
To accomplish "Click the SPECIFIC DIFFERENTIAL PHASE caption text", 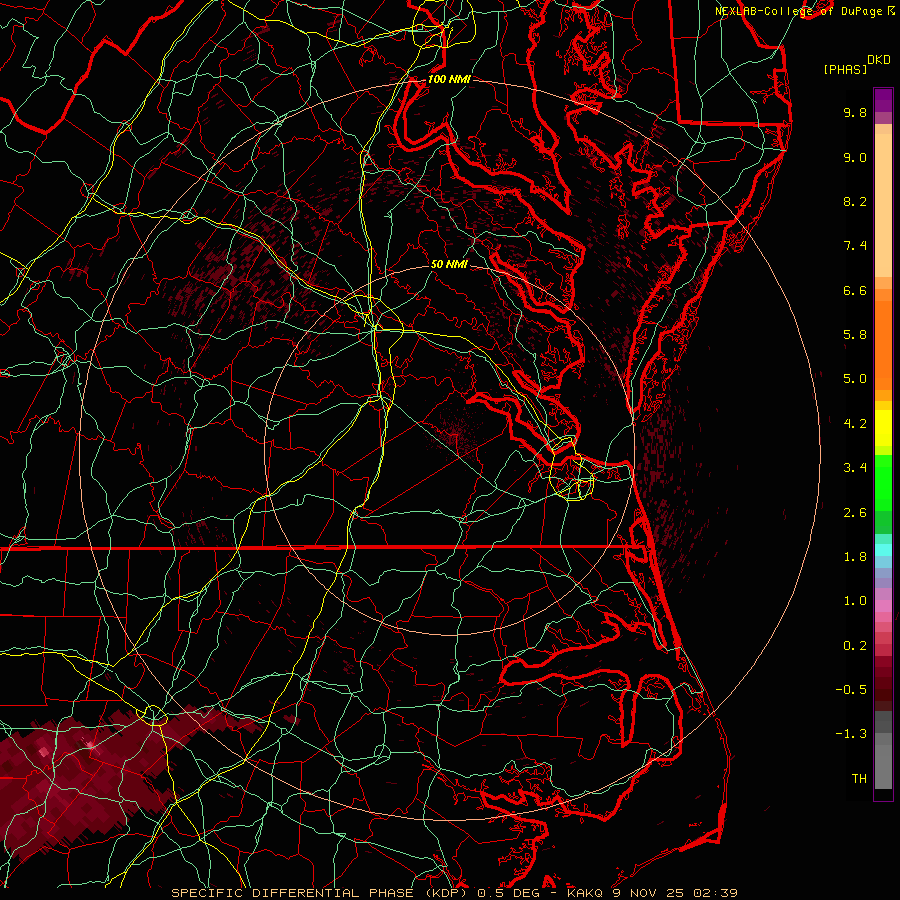I will [292, 893].
